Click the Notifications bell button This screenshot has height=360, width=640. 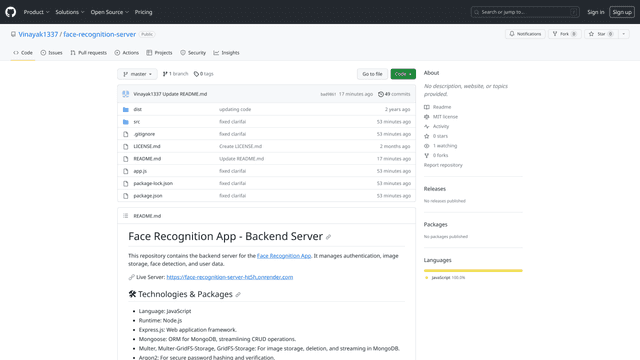click(x=525, y=34)
